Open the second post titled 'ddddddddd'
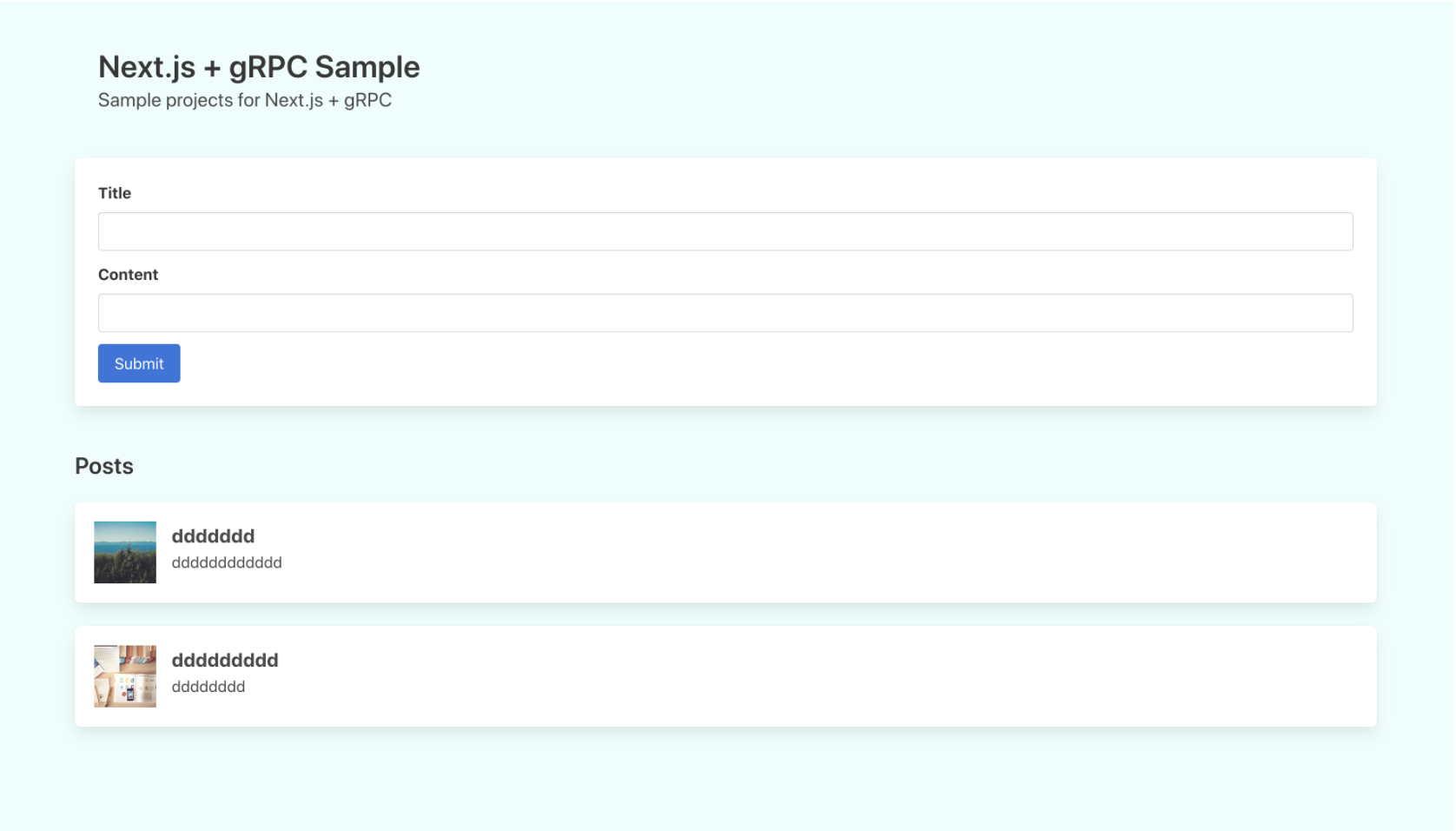 224,661
